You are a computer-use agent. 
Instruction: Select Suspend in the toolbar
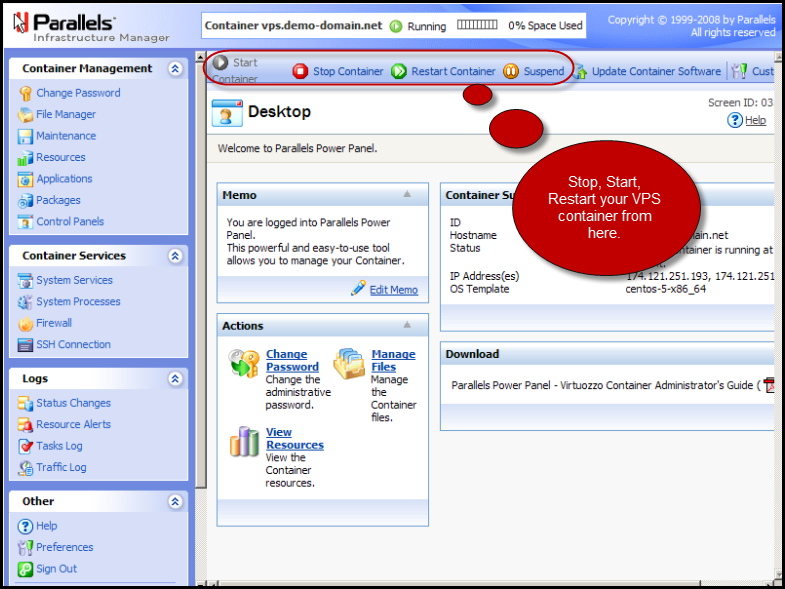pos(544,72)
